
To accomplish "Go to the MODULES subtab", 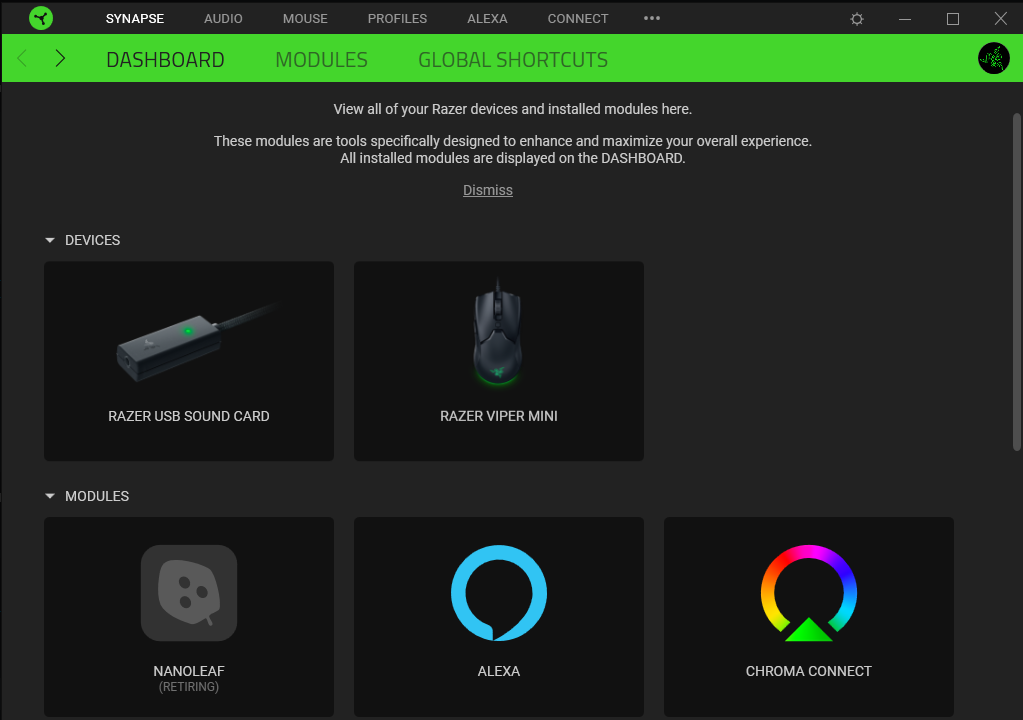I will [322, 59].
